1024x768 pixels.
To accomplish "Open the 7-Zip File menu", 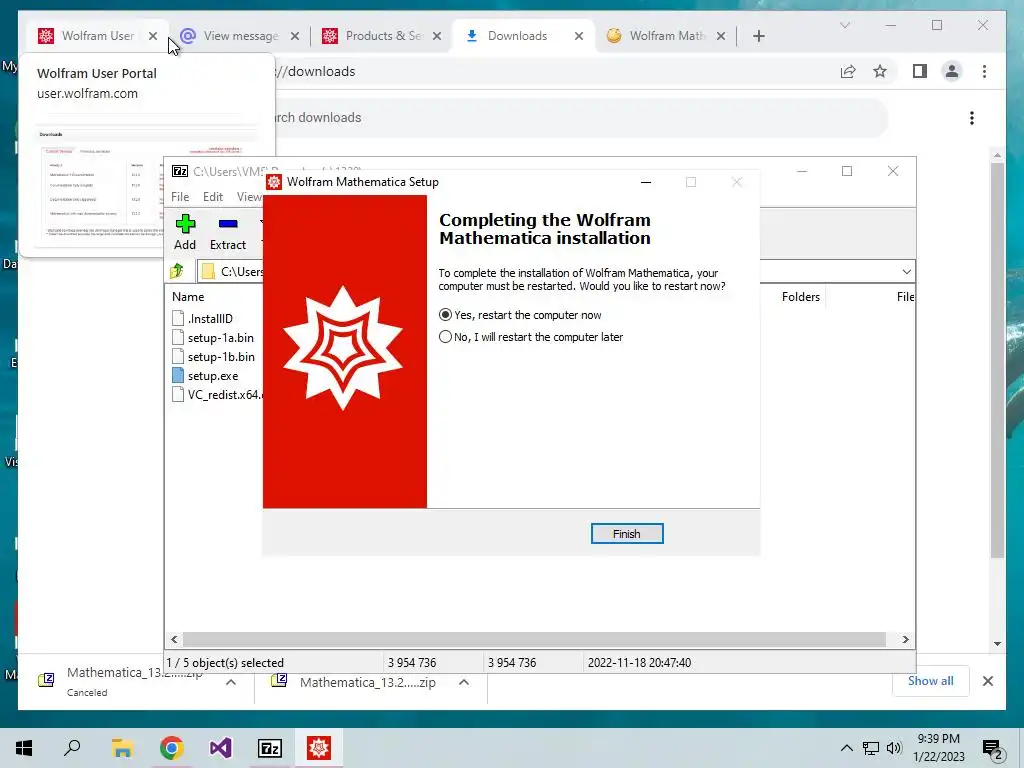I will [x=180, y=197].
